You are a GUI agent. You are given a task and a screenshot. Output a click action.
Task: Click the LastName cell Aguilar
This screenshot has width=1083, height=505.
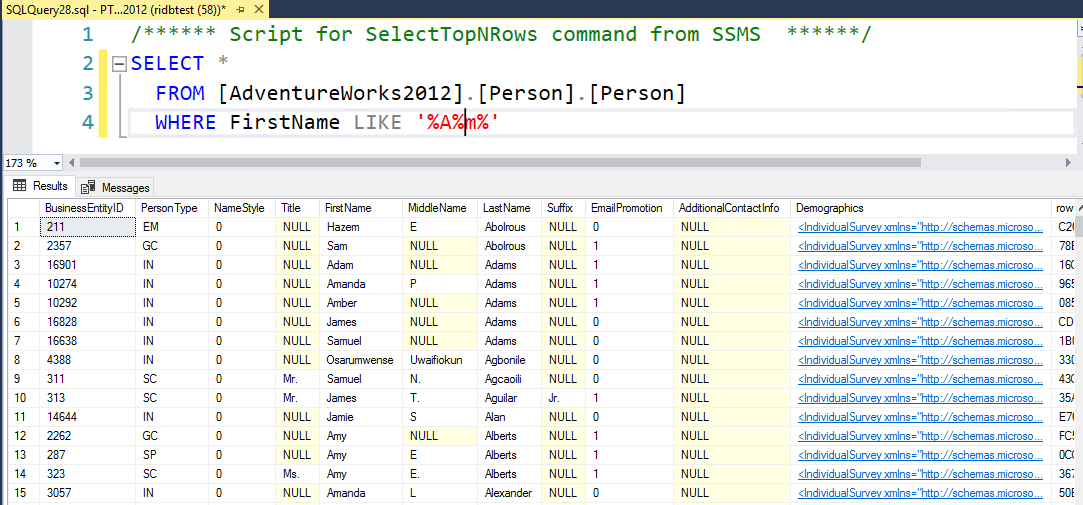click(510, 398)
